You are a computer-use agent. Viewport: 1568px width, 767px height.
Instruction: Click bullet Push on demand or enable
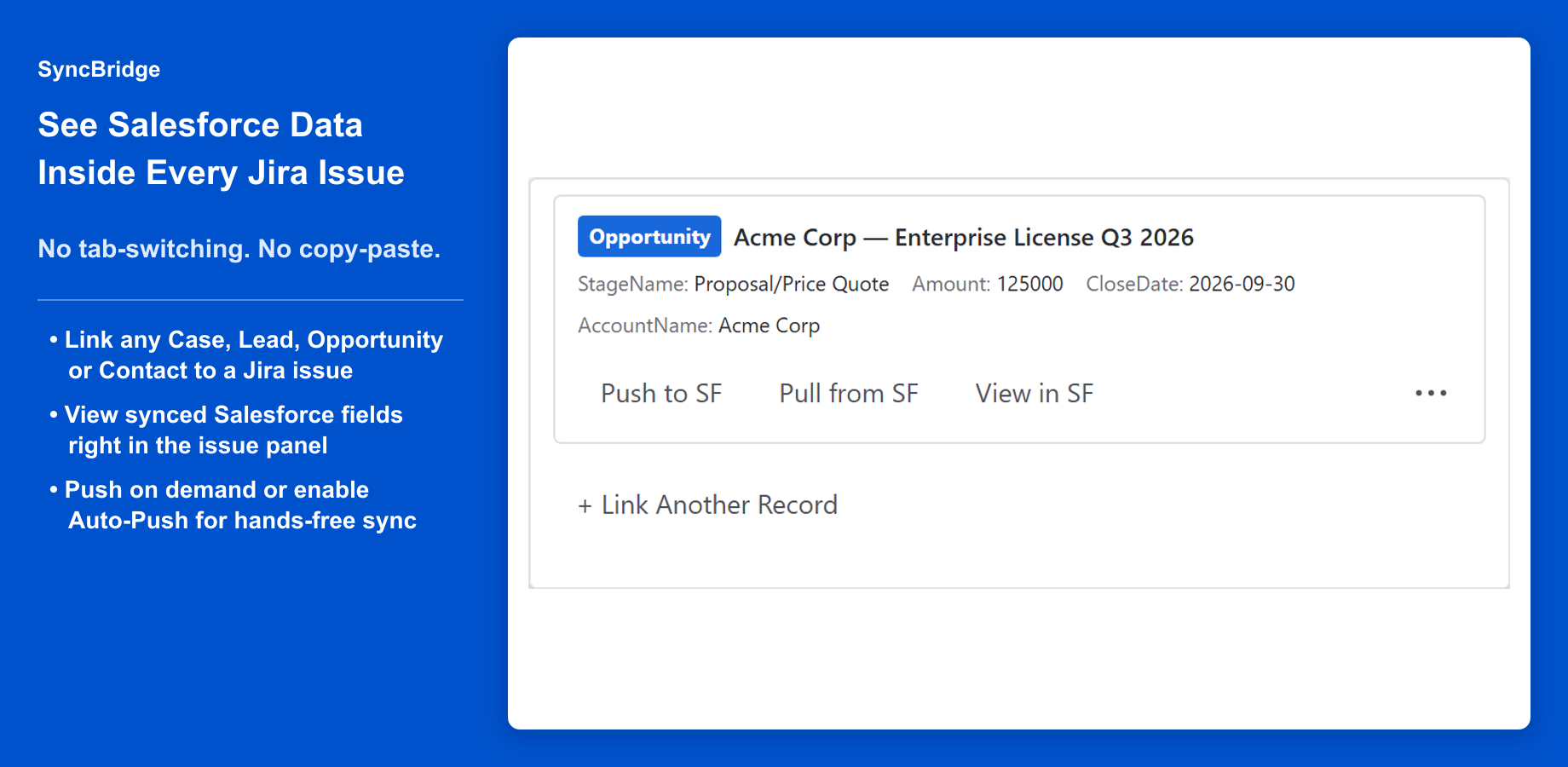(x=216, y=489)
